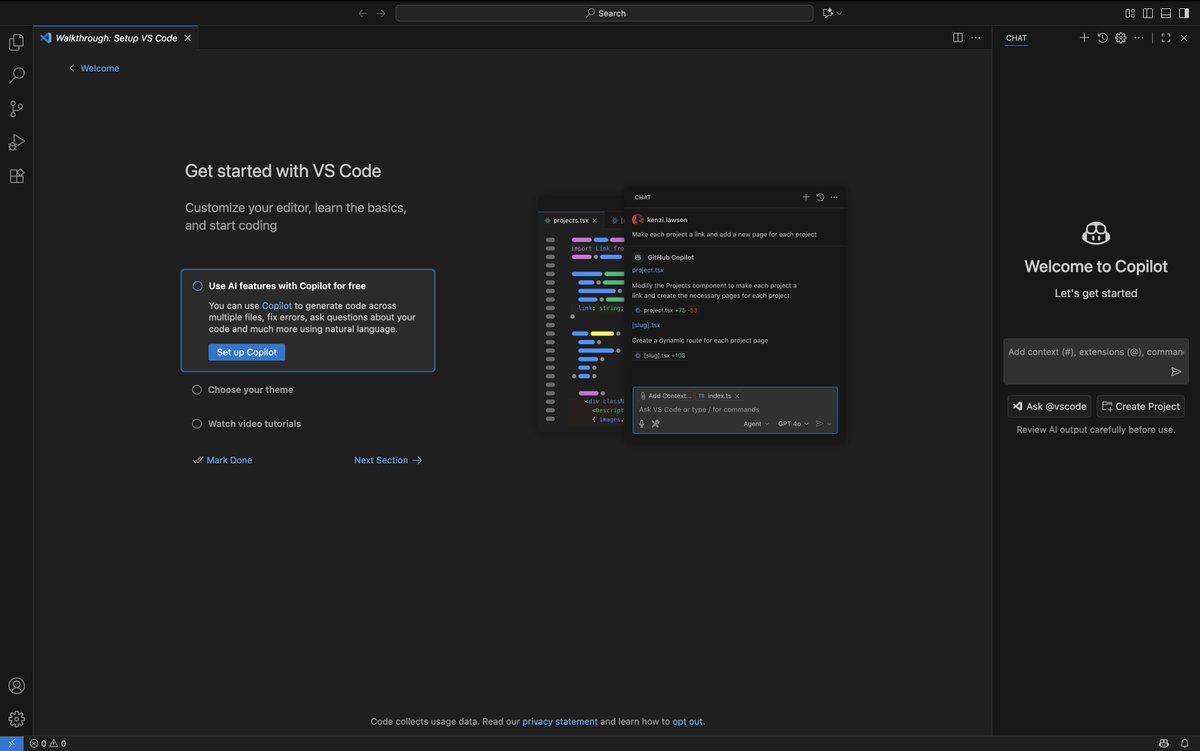Click Mark Done
This screenshot has width=1200, height=751.
click(x=222, y=460)
